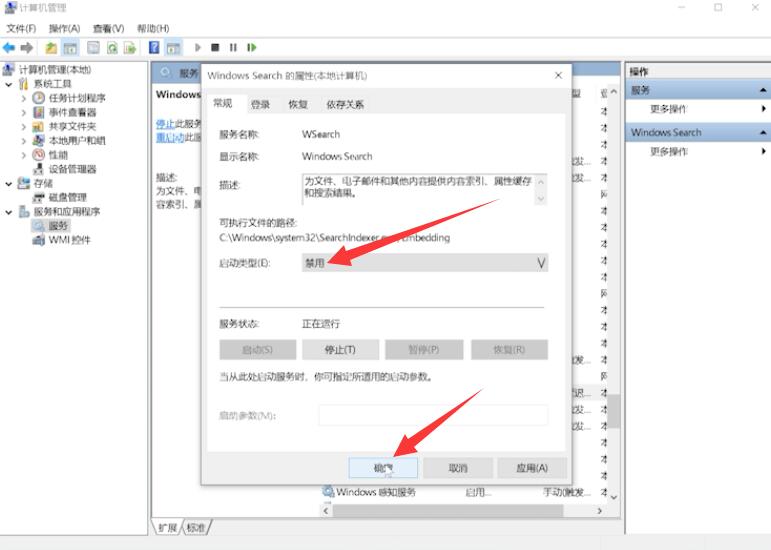Click the 停止 this service link

pyautogui.click(x=165, y=123)
